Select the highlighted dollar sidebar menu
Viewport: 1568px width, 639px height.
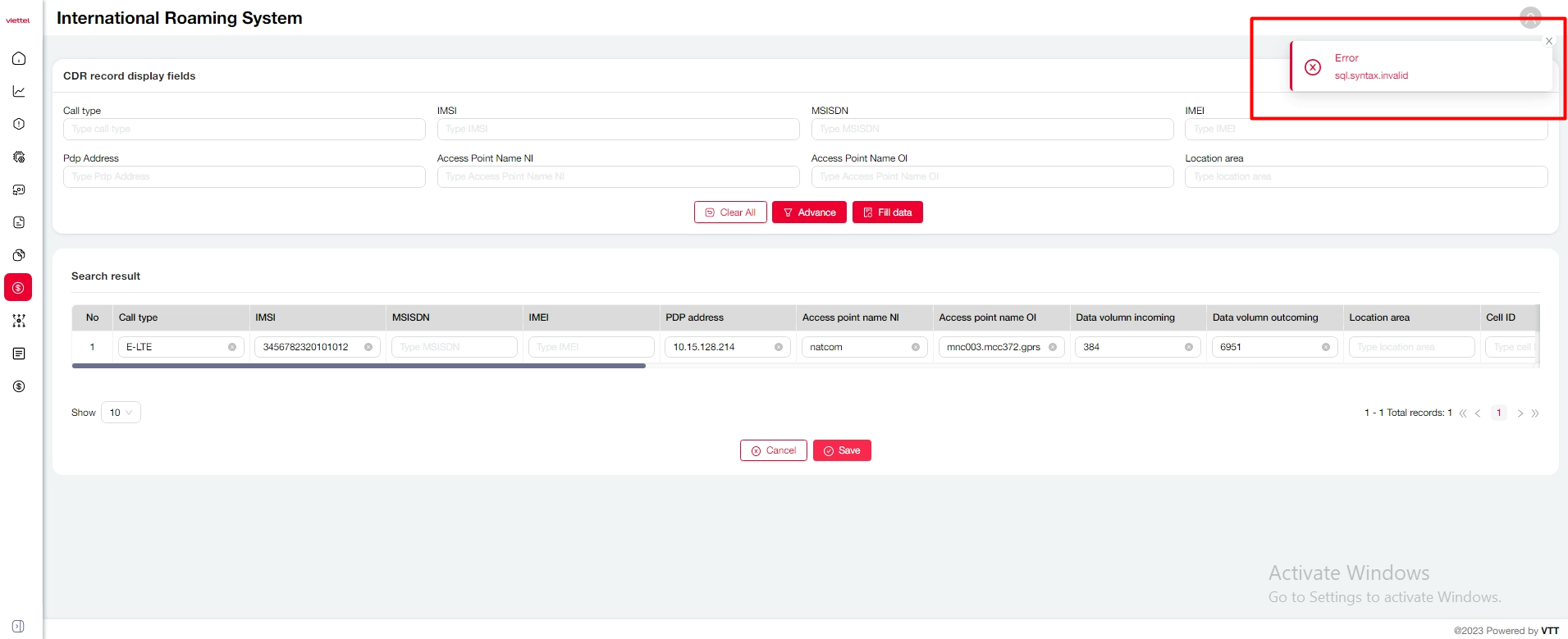pyautogui.click(x=18, y=288)
